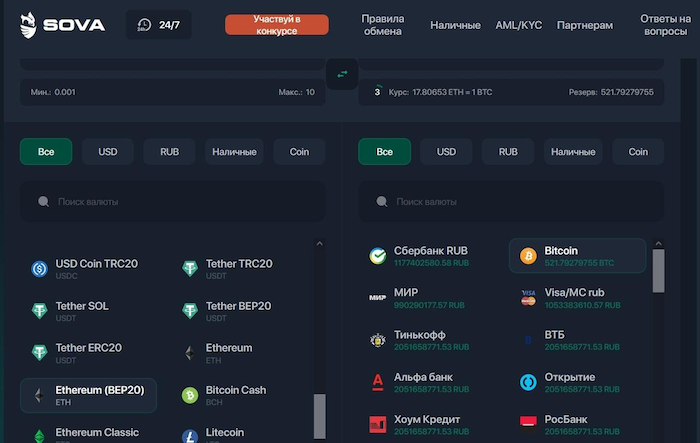Viewport: 700px width, 443px height.
Task: Open the Партнерам page
Action: 585,25
